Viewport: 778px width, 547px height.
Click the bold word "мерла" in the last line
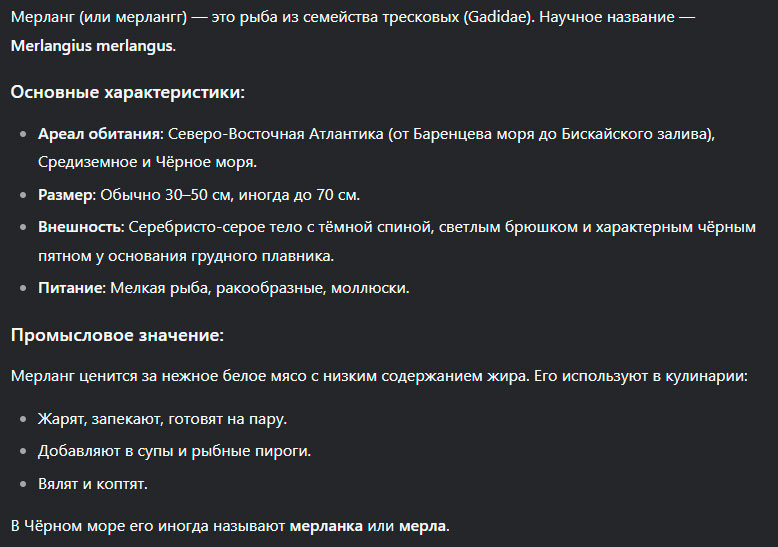pos(421,525)
